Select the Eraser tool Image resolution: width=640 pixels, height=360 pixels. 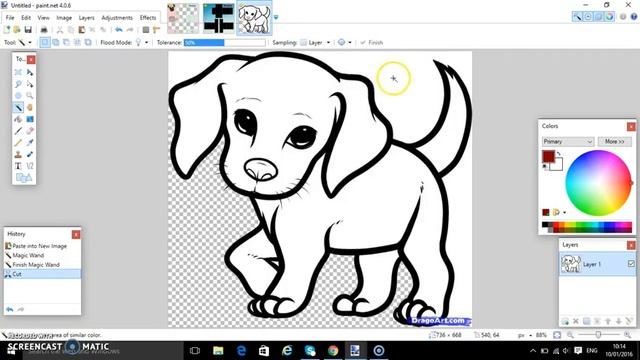30,131
